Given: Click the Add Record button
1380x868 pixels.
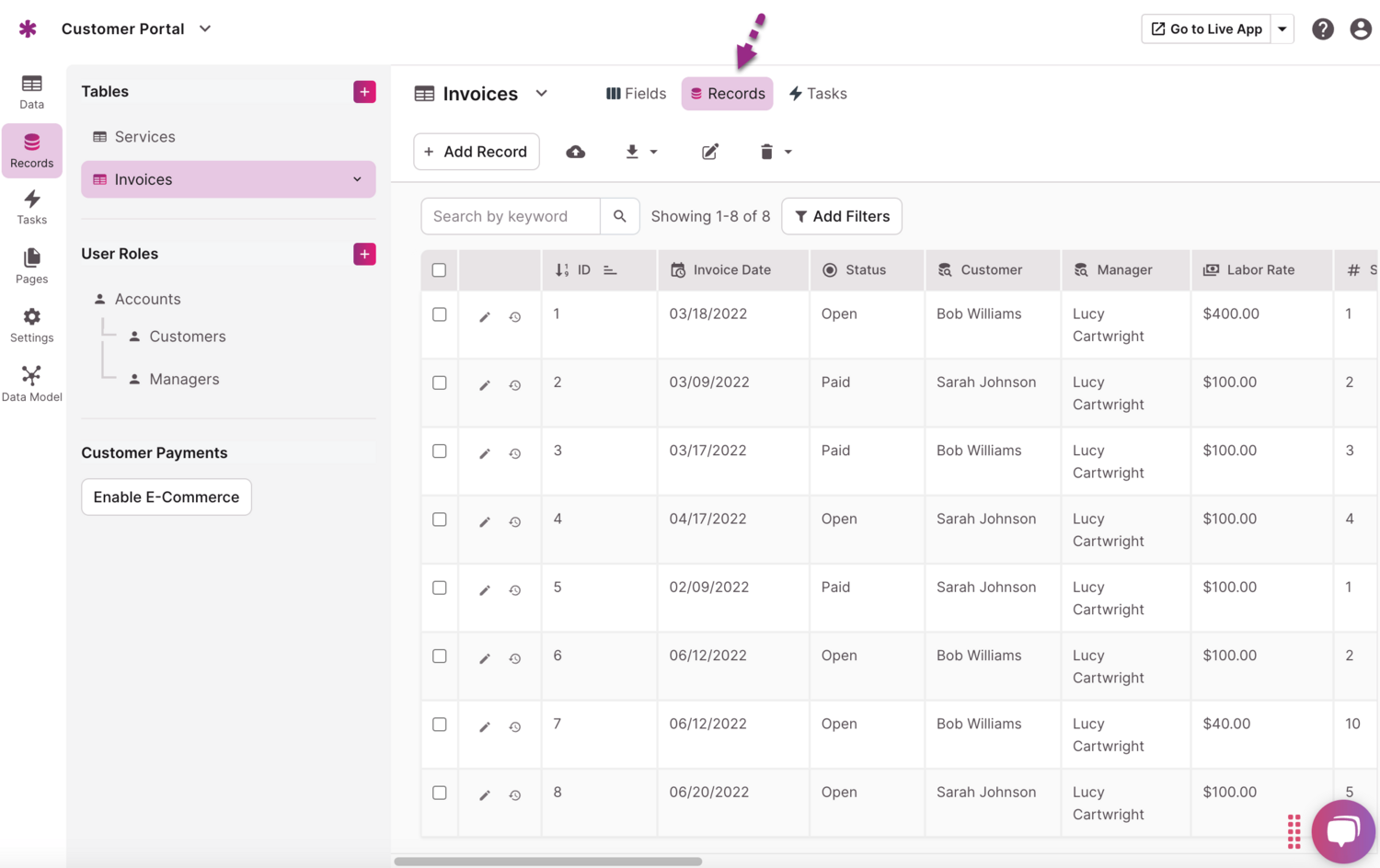Looking at the screenshot, I should (x=476, y=152).
